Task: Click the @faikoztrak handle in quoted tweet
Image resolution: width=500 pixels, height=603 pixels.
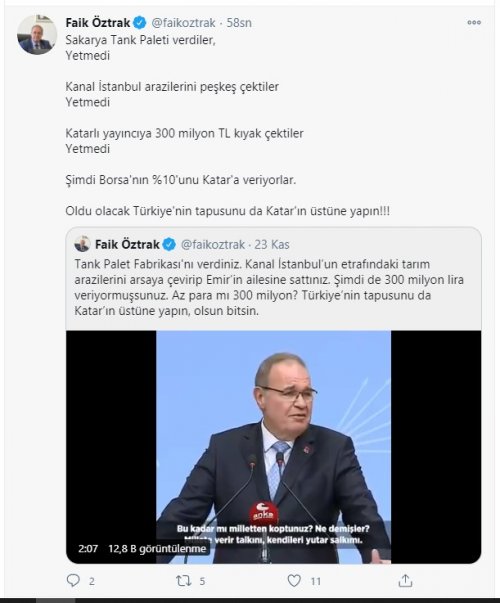Action: point(213,245)
